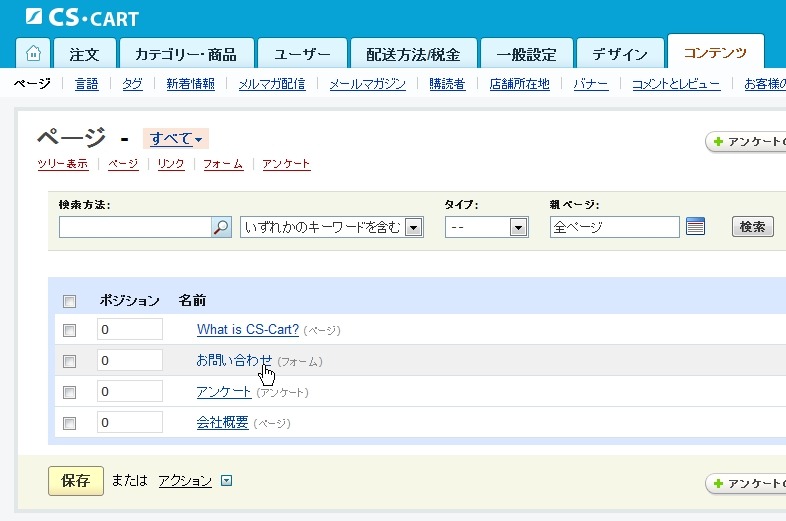Open the すべて page filter dropdown

pos(176,138)
